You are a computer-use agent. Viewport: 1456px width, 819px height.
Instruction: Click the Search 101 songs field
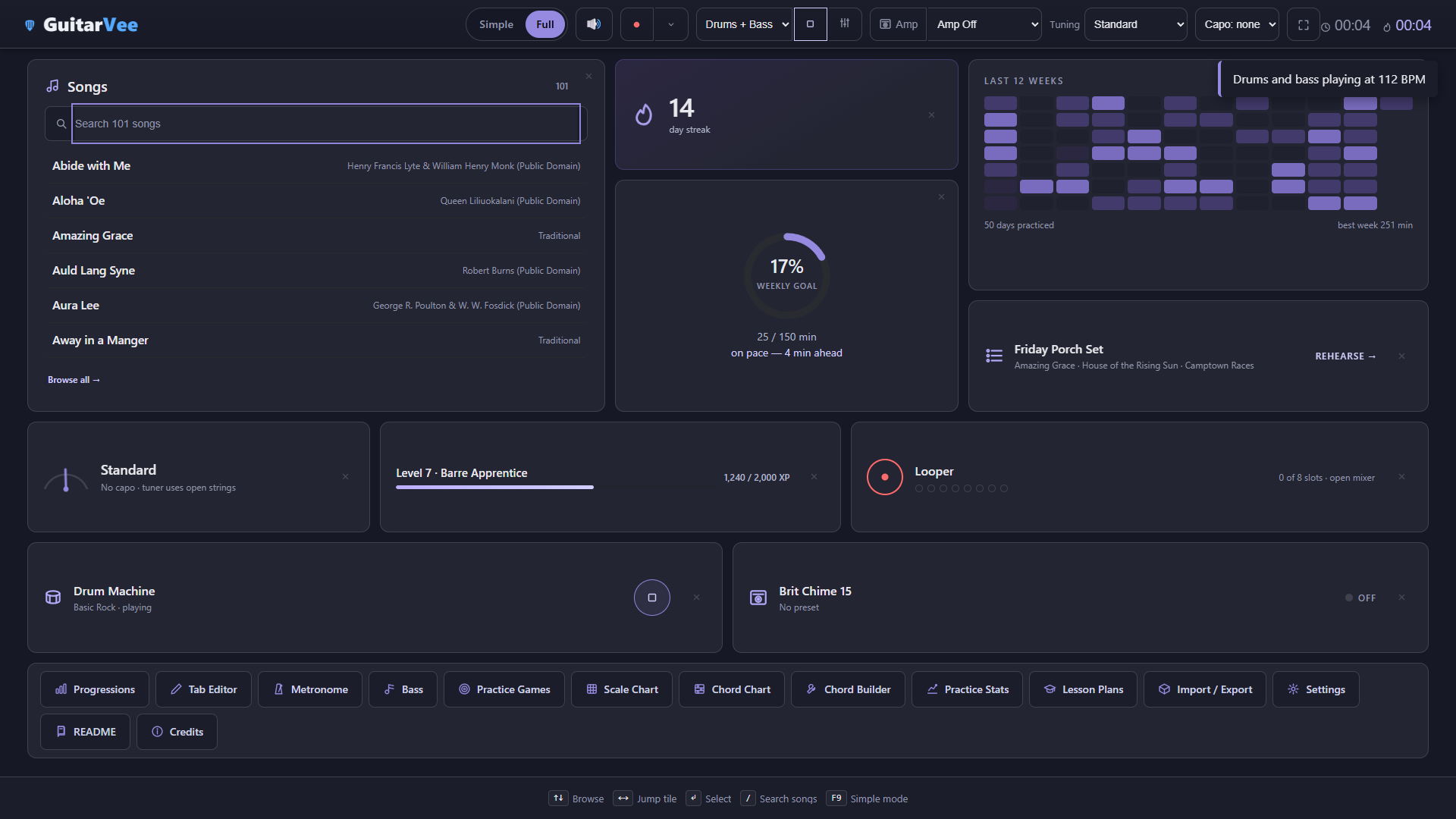click(326, 124)
